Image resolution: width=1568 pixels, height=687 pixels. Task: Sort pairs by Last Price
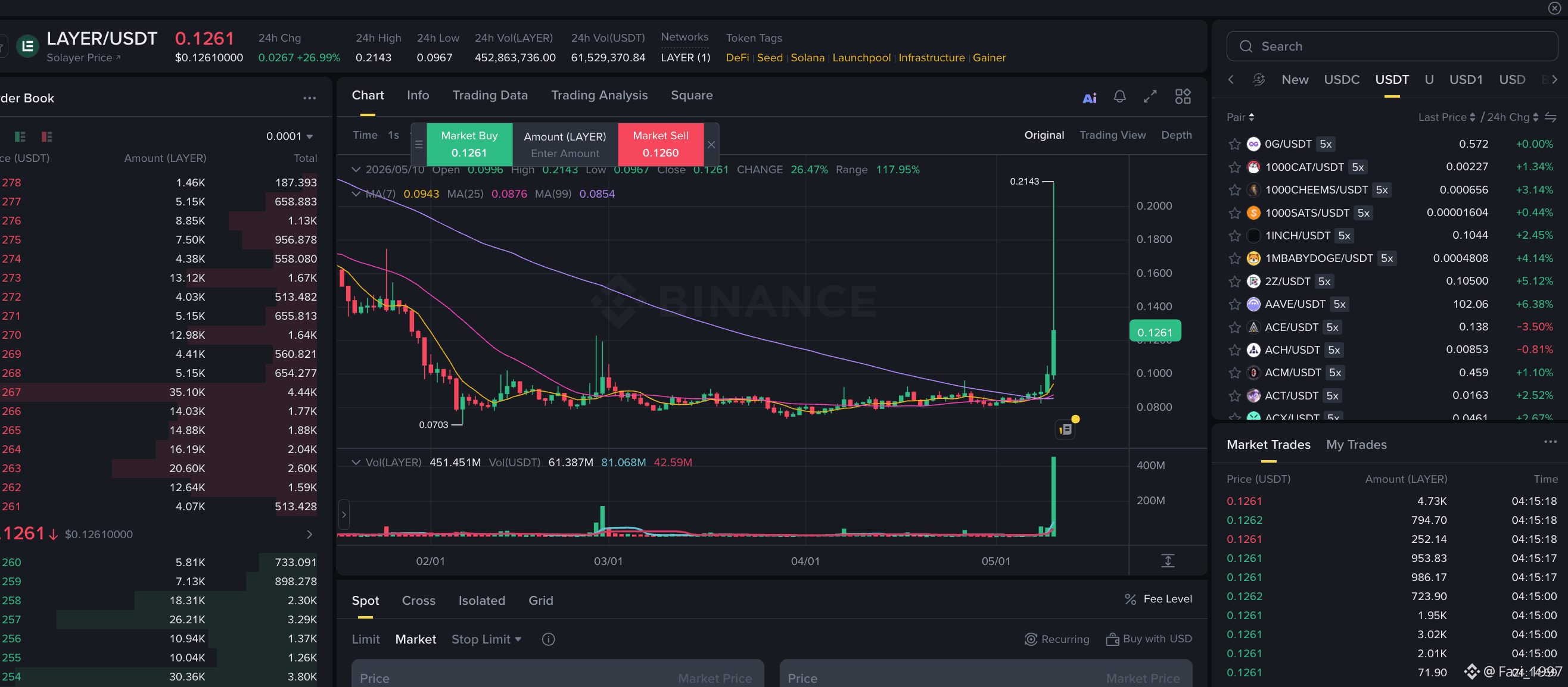point(1446,117)
